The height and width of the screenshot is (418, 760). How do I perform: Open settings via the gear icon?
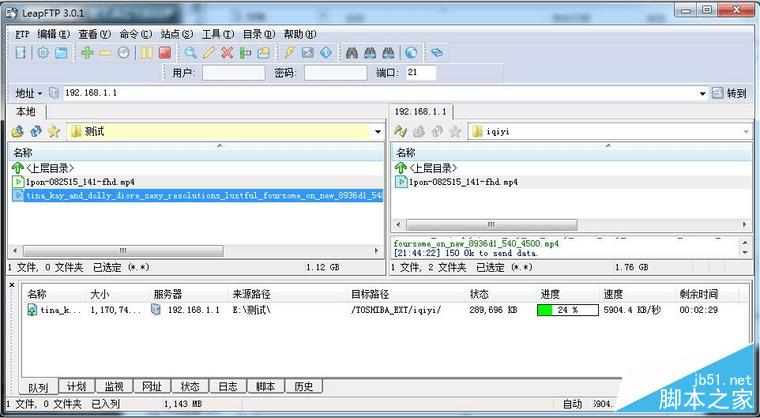tap(43, 53)
